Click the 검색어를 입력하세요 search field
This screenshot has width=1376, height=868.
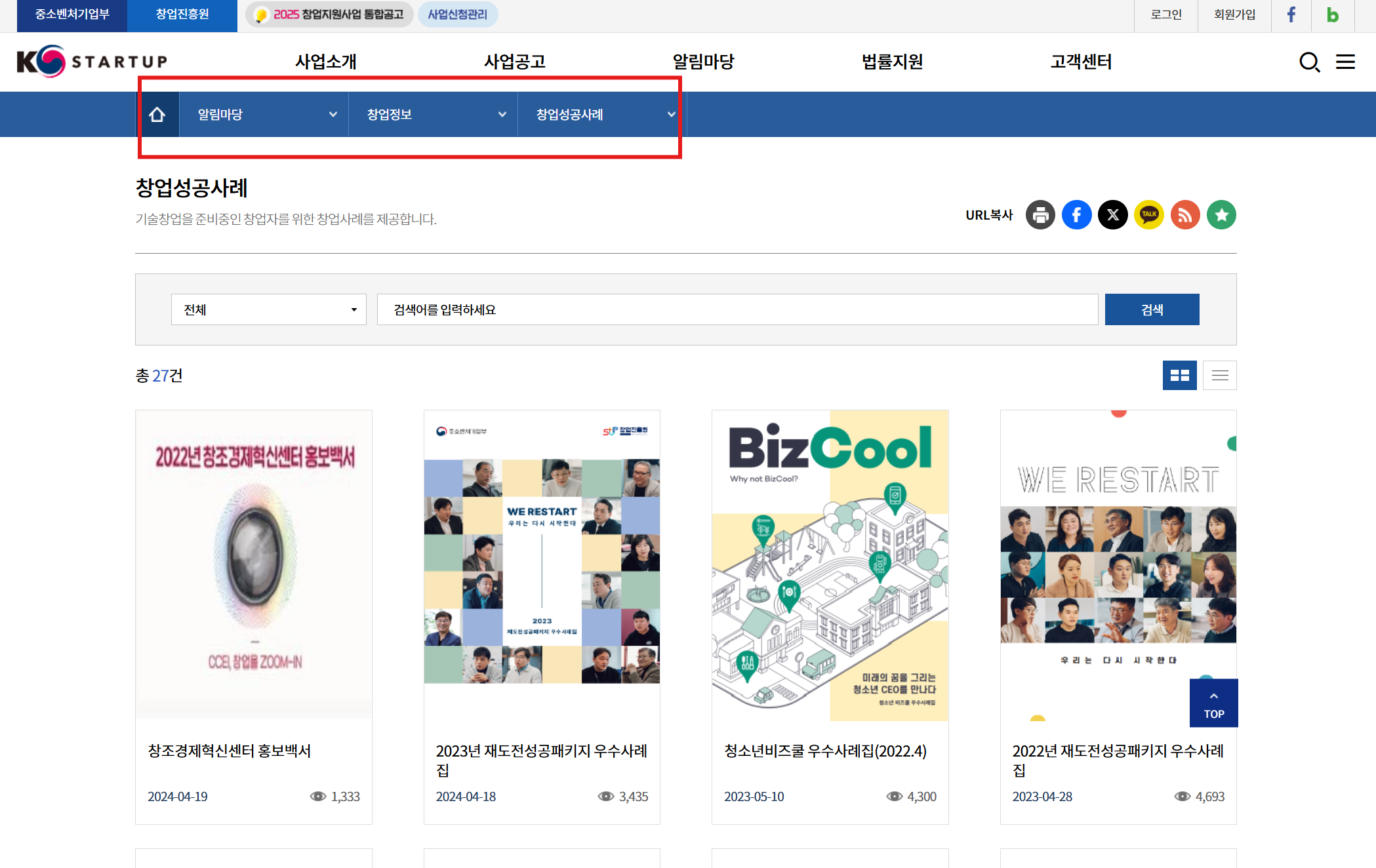click(737, 309)
